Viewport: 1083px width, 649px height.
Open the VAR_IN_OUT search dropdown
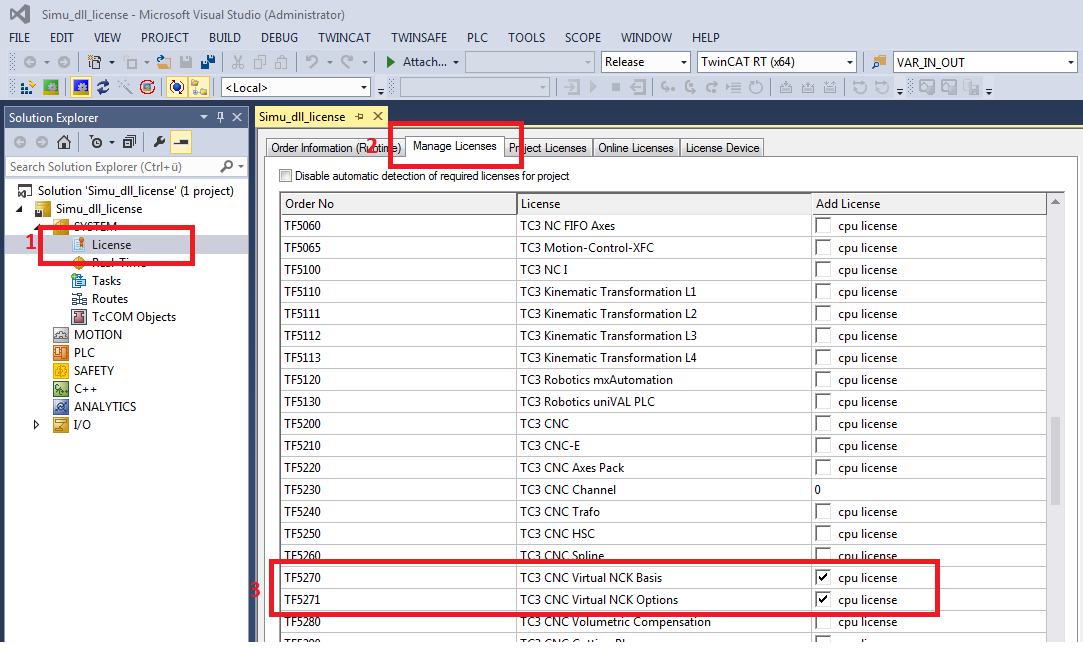coord(1071,62)
